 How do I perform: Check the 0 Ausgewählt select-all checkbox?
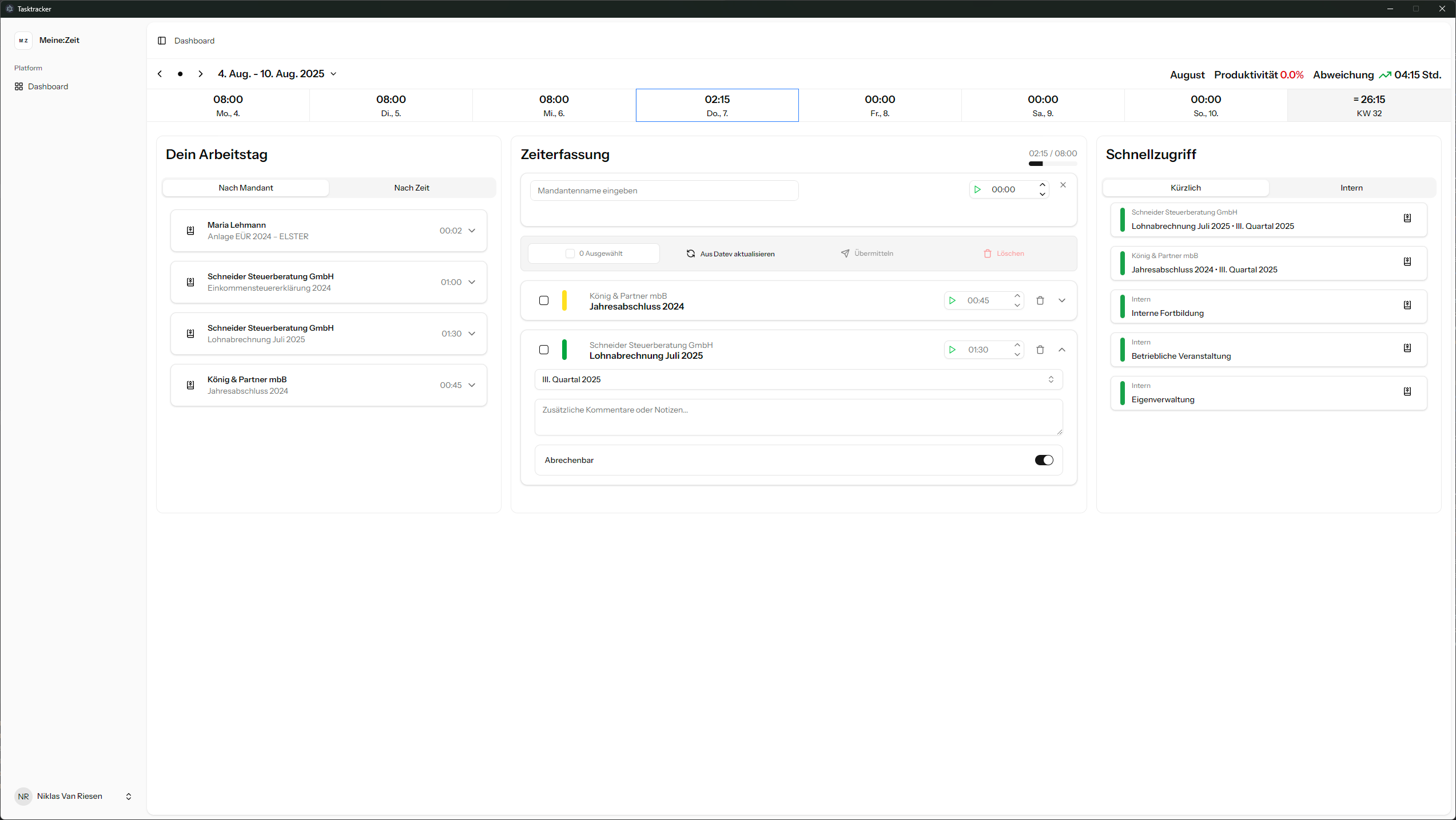click(570, 253)
